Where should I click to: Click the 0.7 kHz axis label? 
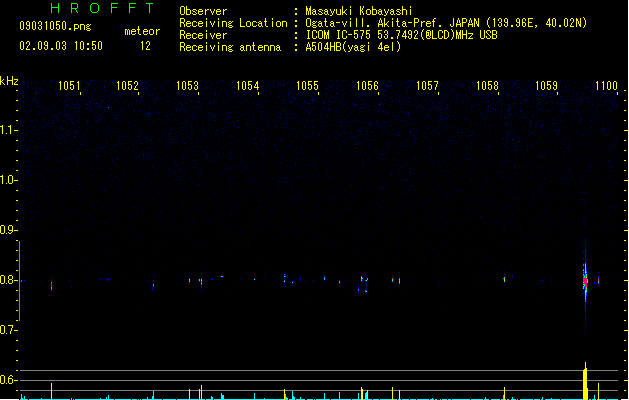point(8,330)
